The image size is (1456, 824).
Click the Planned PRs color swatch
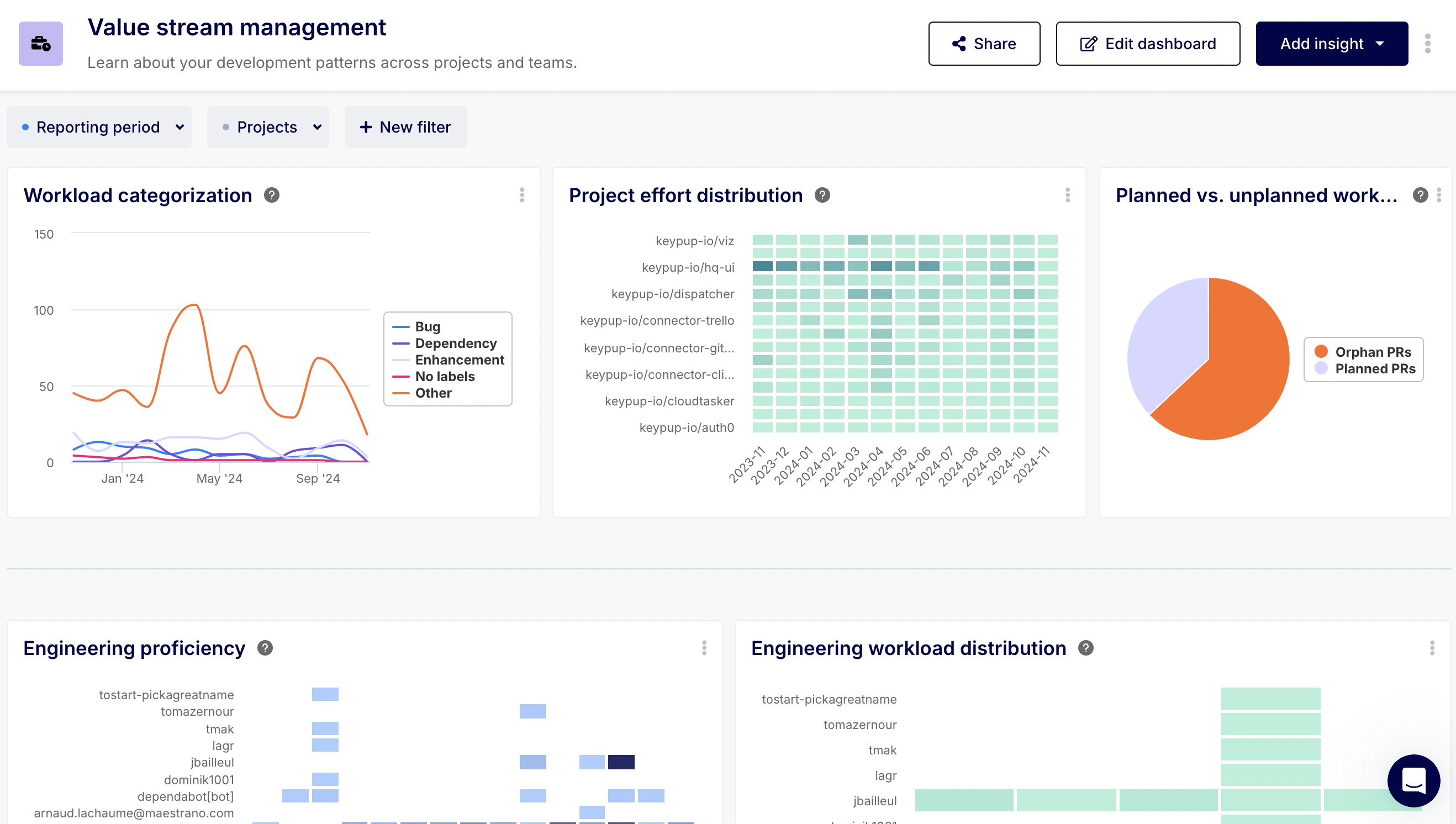point(1321,368)
